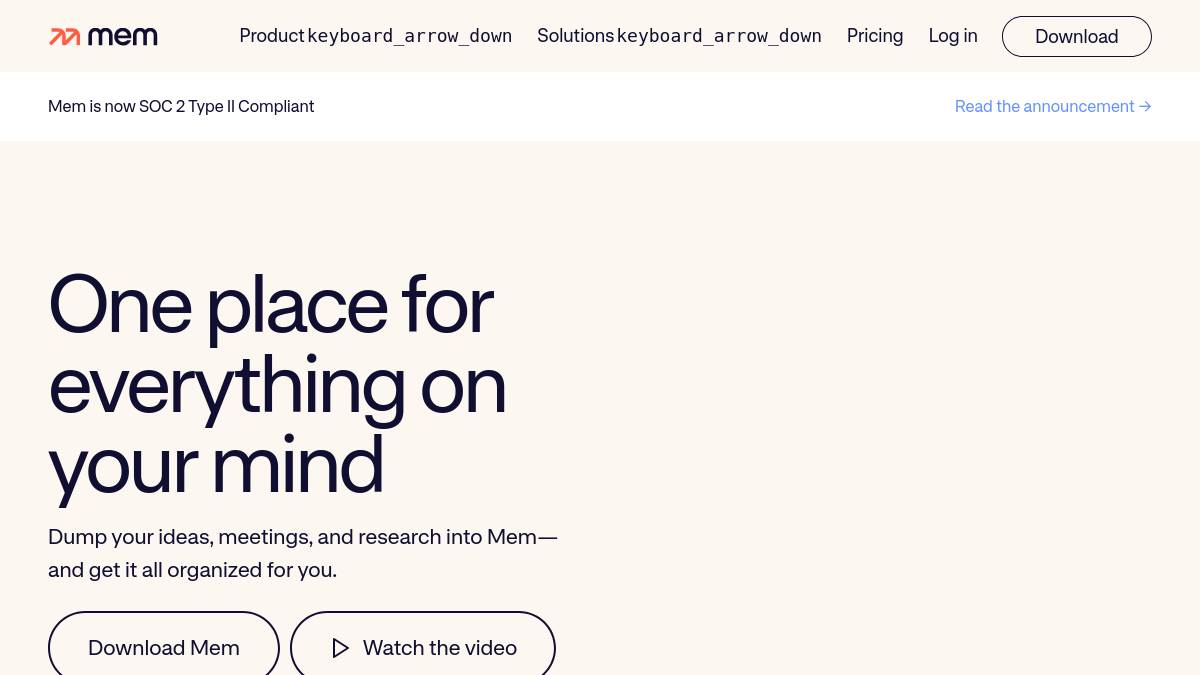Click the play triangle icon for the video

(x=340, y=648)
